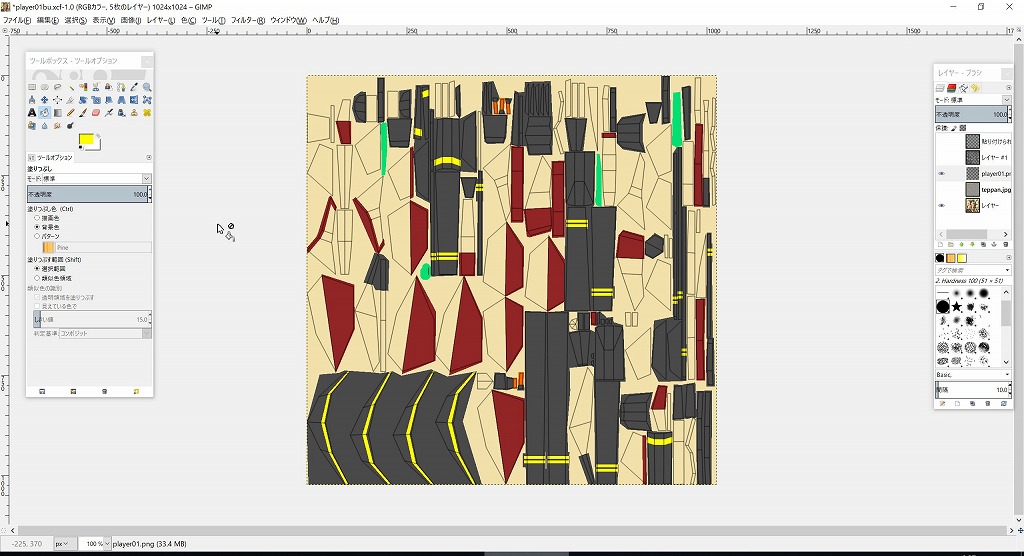
Task: Open the layers dock tab menu arrow
Action: coord(1009,88)
